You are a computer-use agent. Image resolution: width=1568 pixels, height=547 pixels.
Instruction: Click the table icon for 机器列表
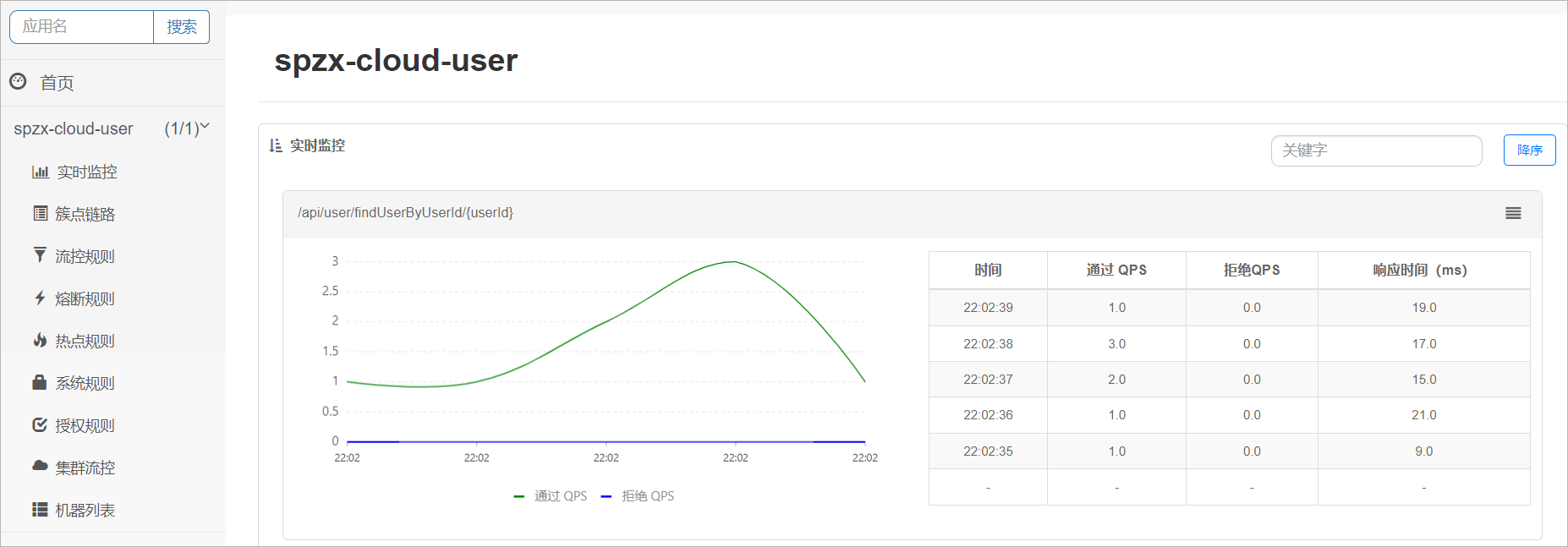[x=40, y=509]
